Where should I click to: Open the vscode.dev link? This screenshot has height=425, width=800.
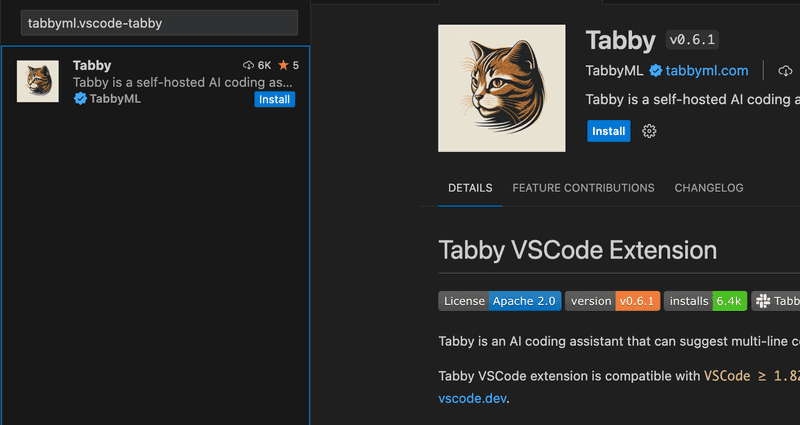pyautogui.click(x=472, y=398)
